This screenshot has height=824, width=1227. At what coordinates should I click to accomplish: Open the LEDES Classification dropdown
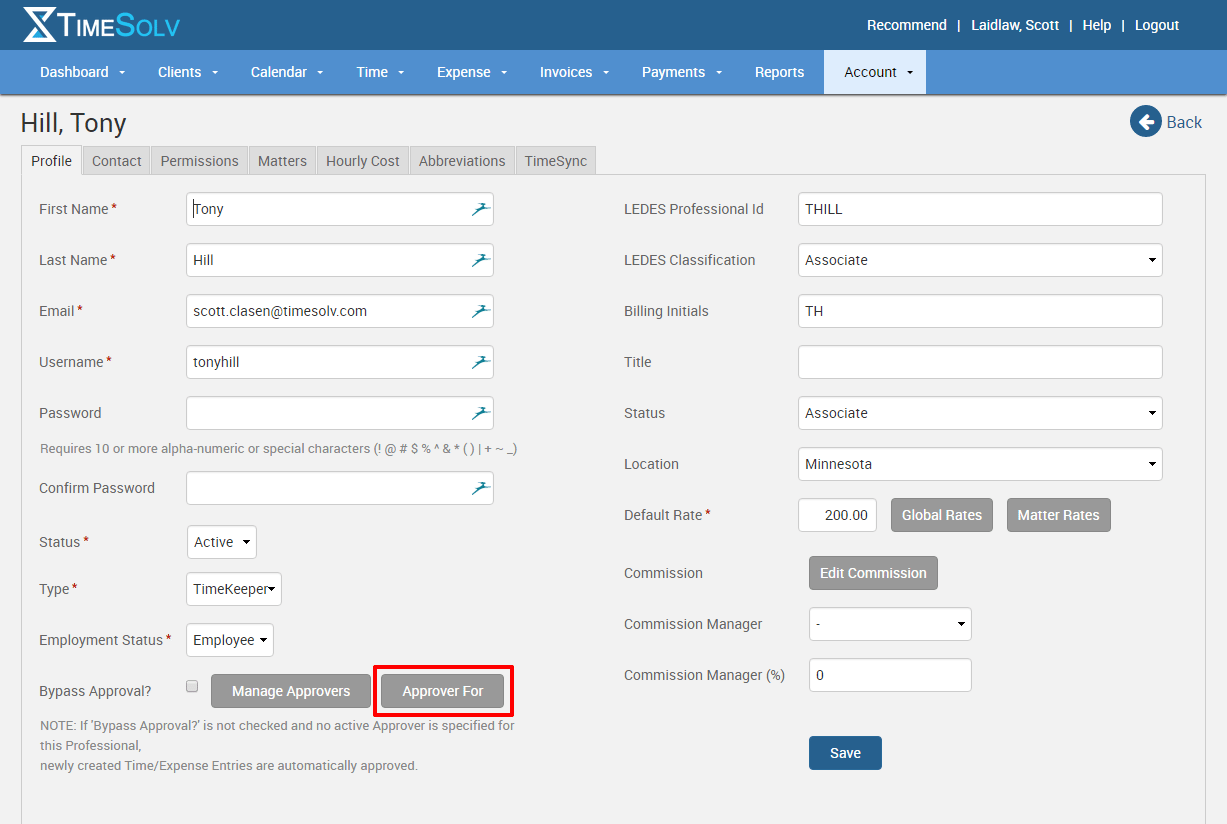[x=979, y=260]
